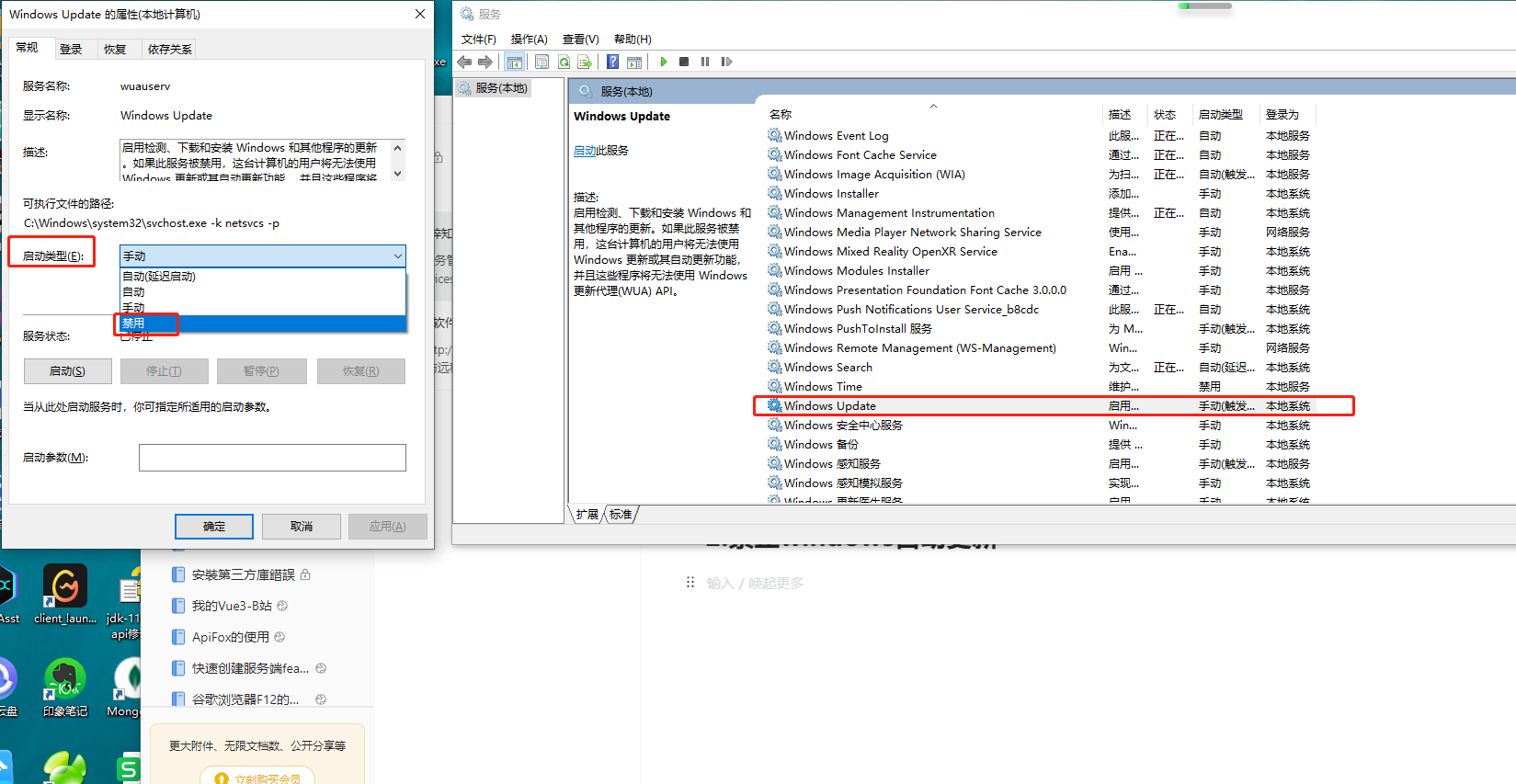Click the Export list toolbar icon
1516x784 pixels.
[585, 62]
